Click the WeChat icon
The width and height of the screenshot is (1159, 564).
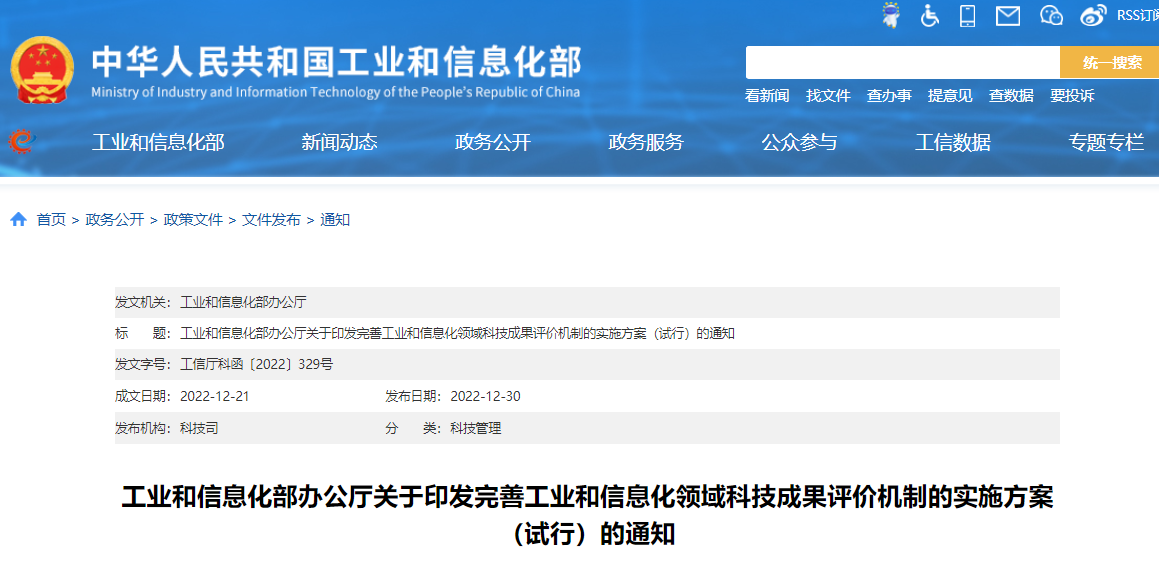1050,15
